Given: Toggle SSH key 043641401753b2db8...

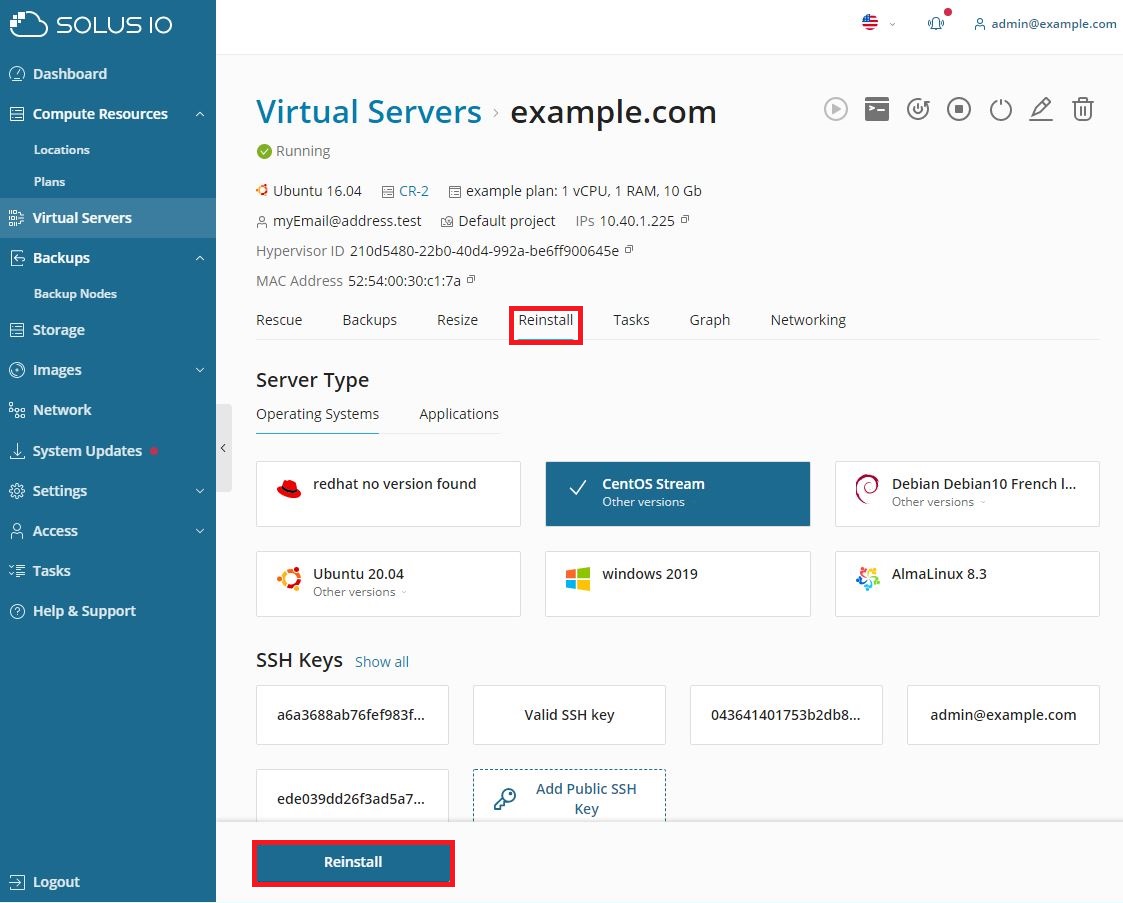Looking at the screenshot, I should (x=786, y=715).
